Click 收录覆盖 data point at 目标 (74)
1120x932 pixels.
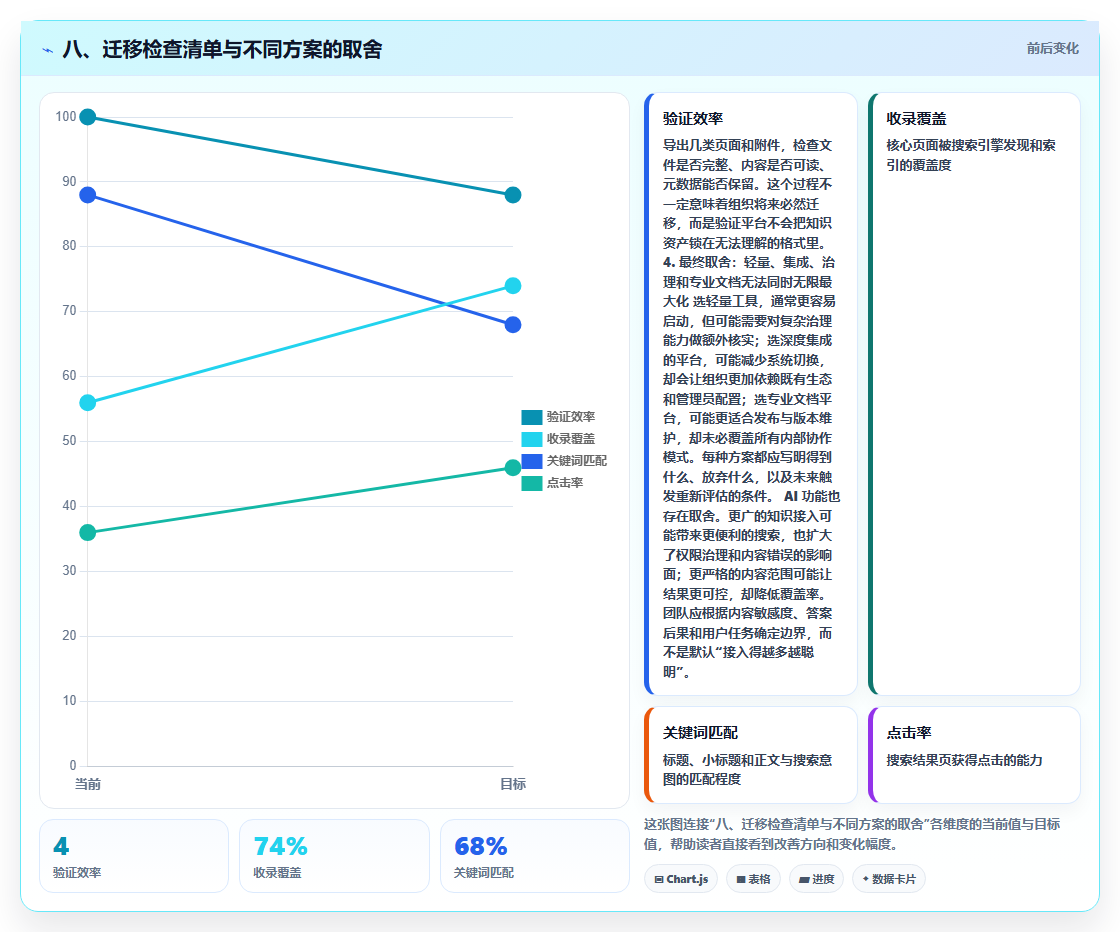click(513, 286)
